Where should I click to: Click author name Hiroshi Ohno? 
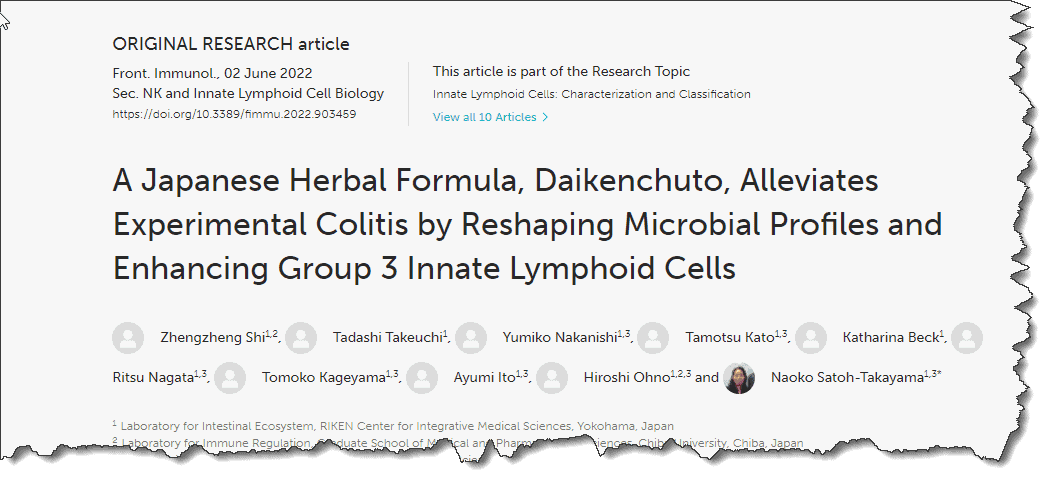click(626, 378)
